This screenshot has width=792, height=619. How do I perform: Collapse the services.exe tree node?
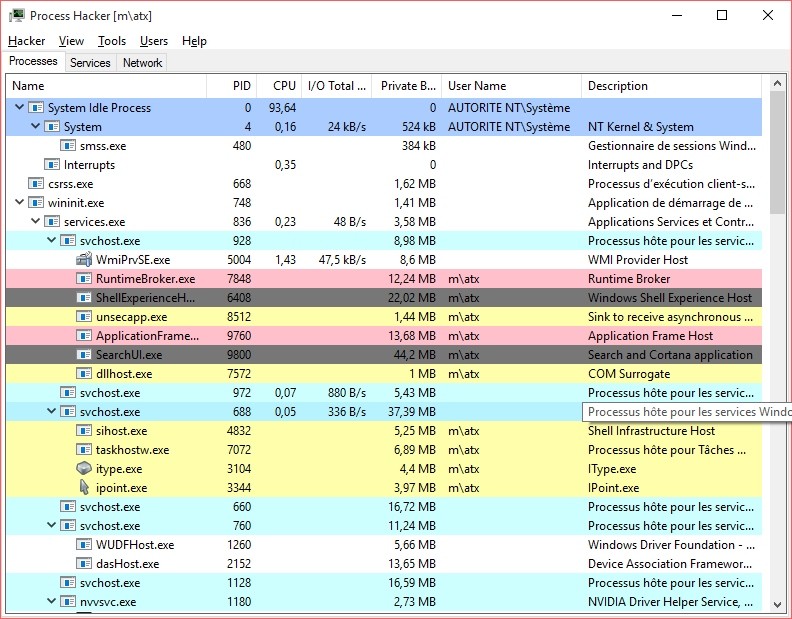(x=35, y=221)
